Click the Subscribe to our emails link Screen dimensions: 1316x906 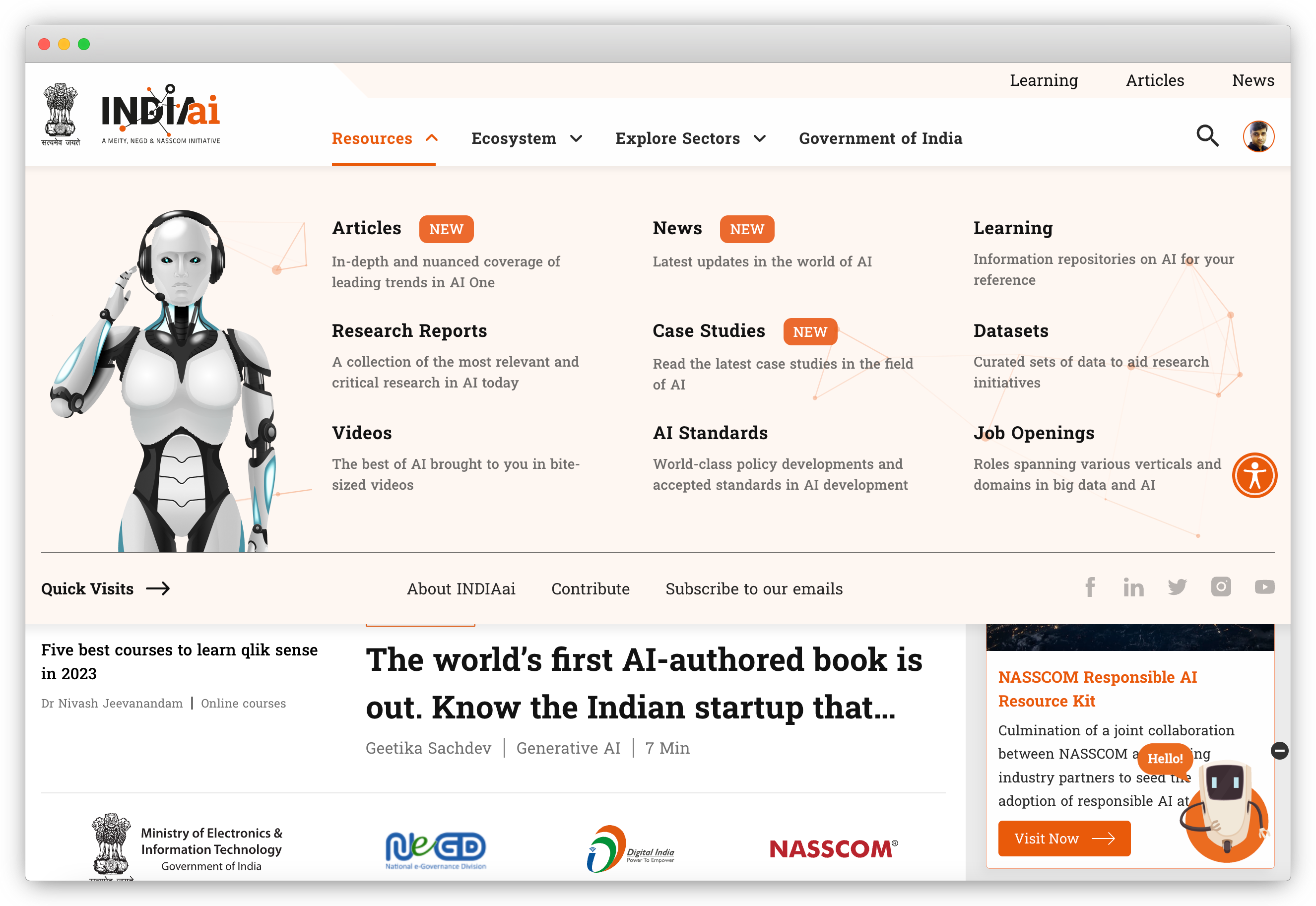tap(754, 587)
